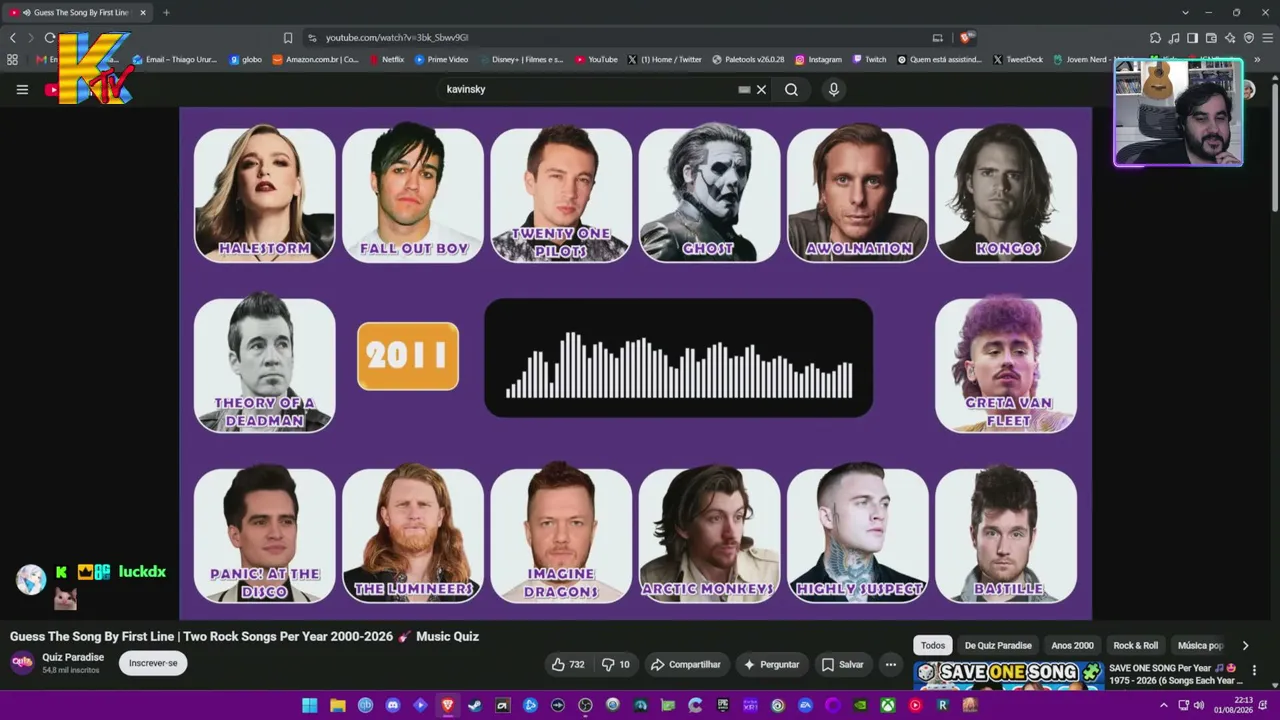Open the Paletools bookmark
This screenshot has height=720, width=1280.
click(x=748, y=60)
